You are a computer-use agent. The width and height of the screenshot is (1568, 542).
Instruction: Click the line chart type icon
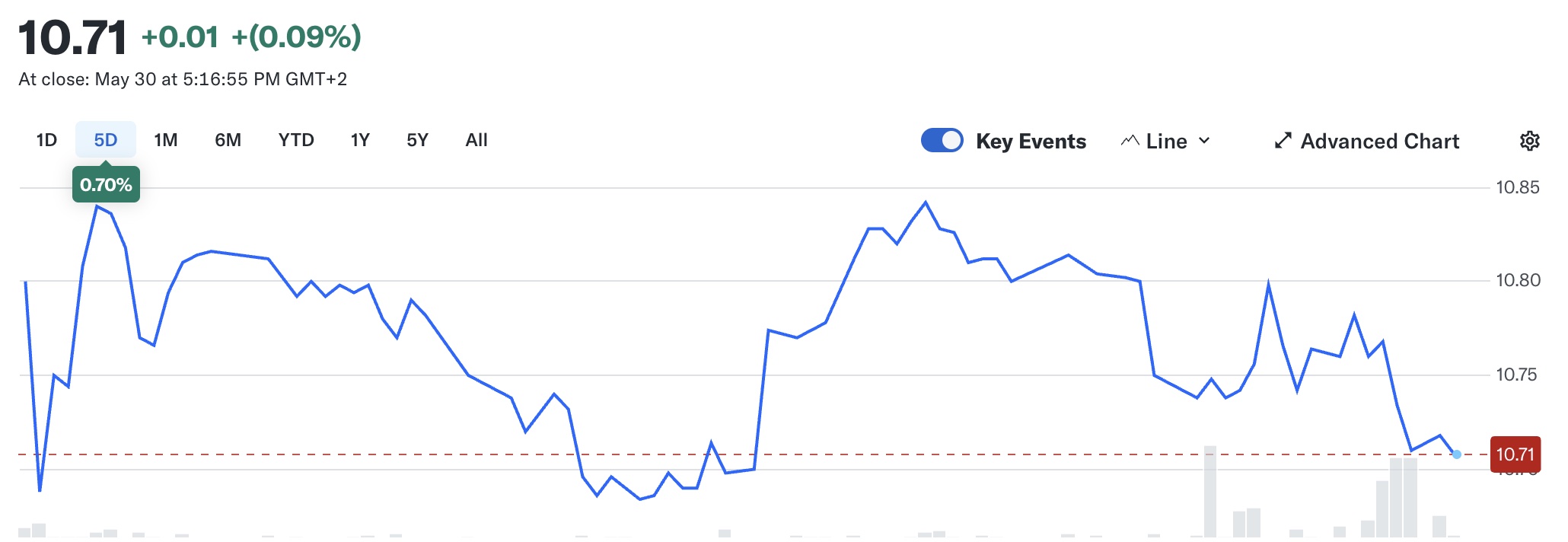[x=1130, y=141]
